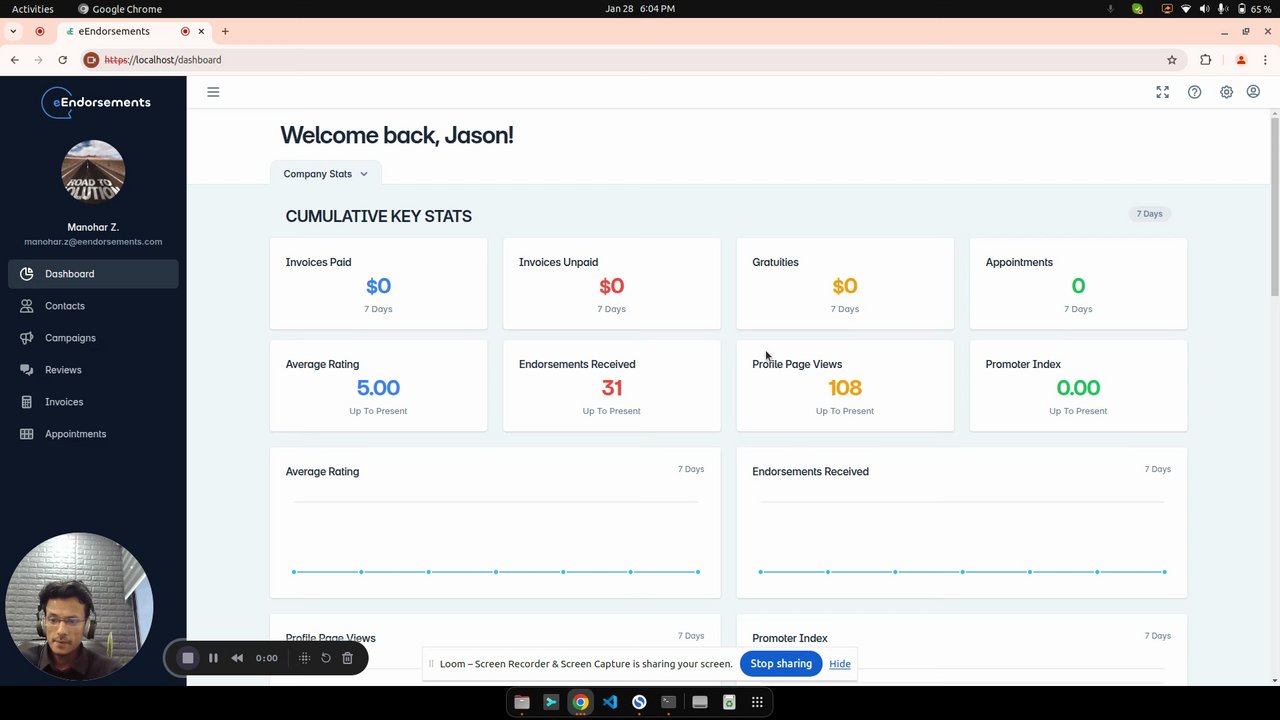Open the system status menu with battery
Screen dimensions: 1280x720
[x=1218, y=9]
